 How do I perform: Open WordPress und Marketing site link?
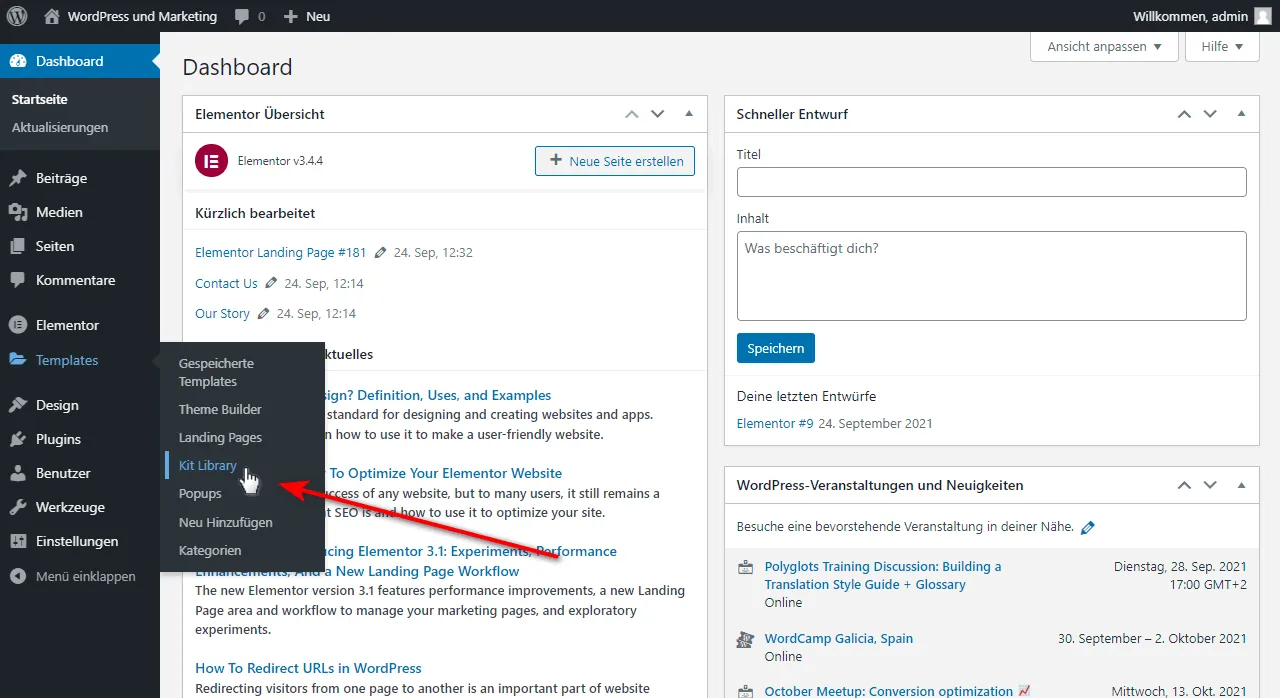142,16
